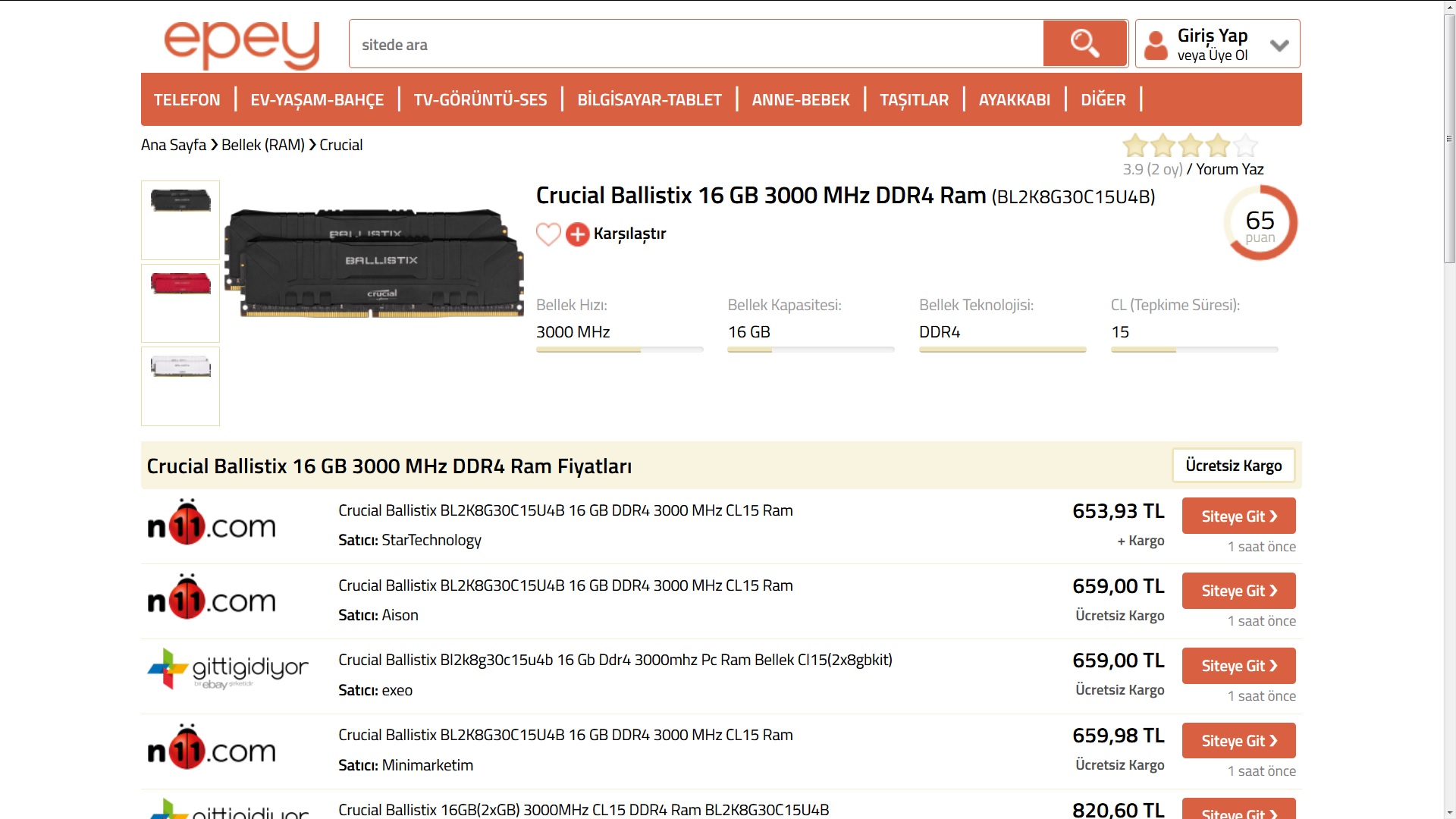Click n11 logo for Minimarketim offer
This screenshot has height=819, width=1456.
click(x=212, y=748)
